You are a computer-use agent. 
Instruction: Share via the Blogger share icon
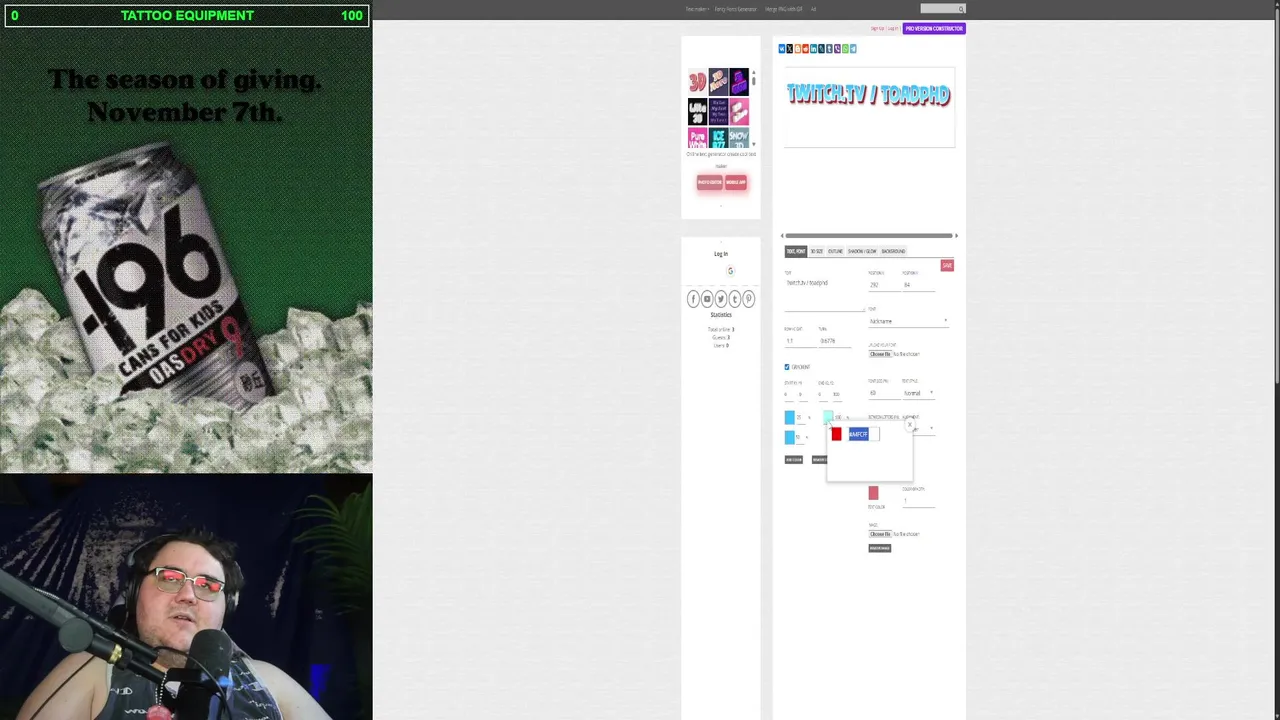pos(798,49)
